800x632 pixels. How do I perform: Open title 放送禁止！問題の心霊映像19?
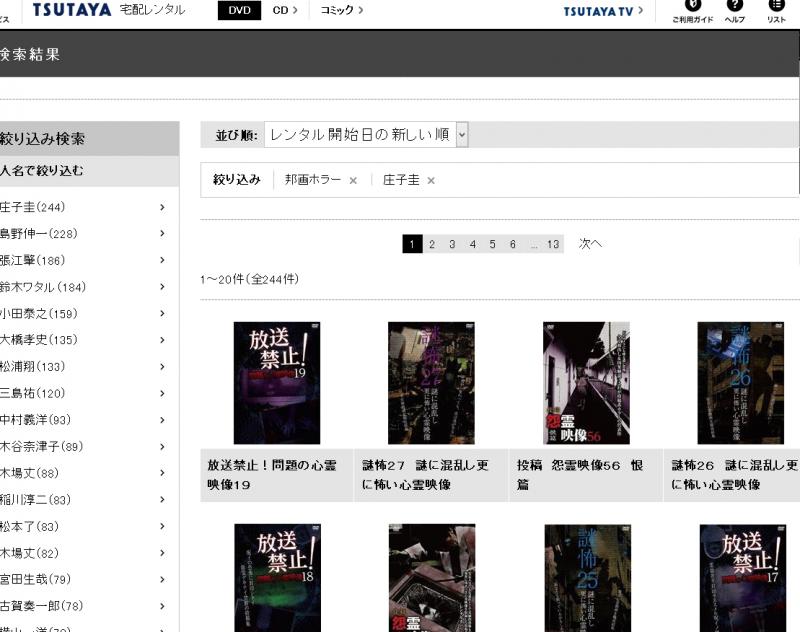pos(272,475)
